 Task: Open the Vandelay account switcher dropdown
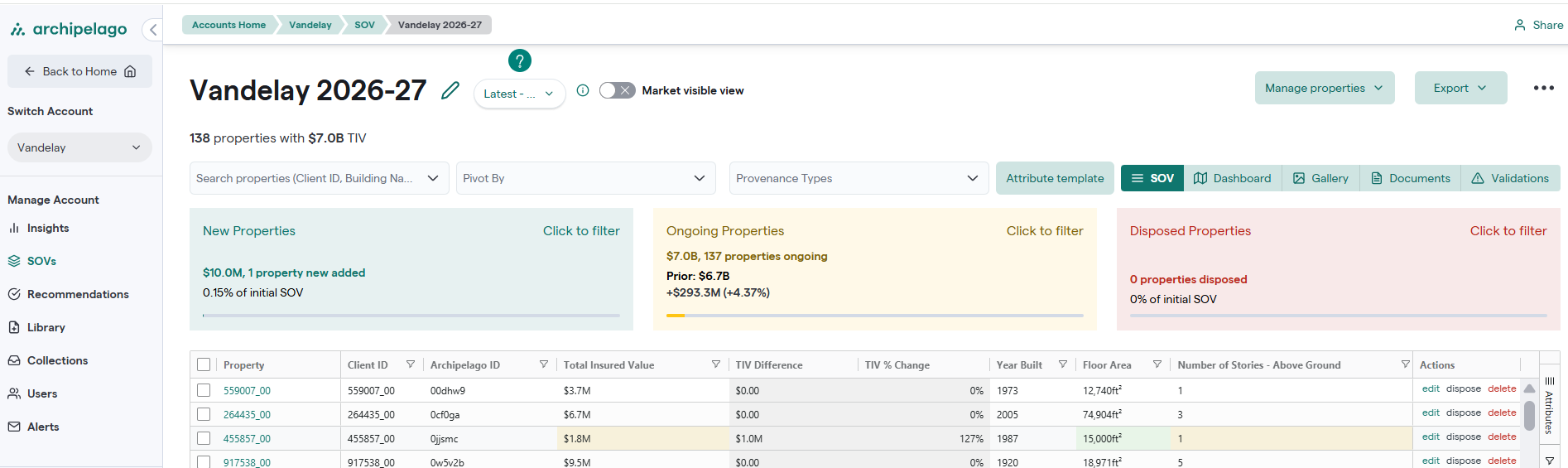pyautogui.click(x=79, y=147)
